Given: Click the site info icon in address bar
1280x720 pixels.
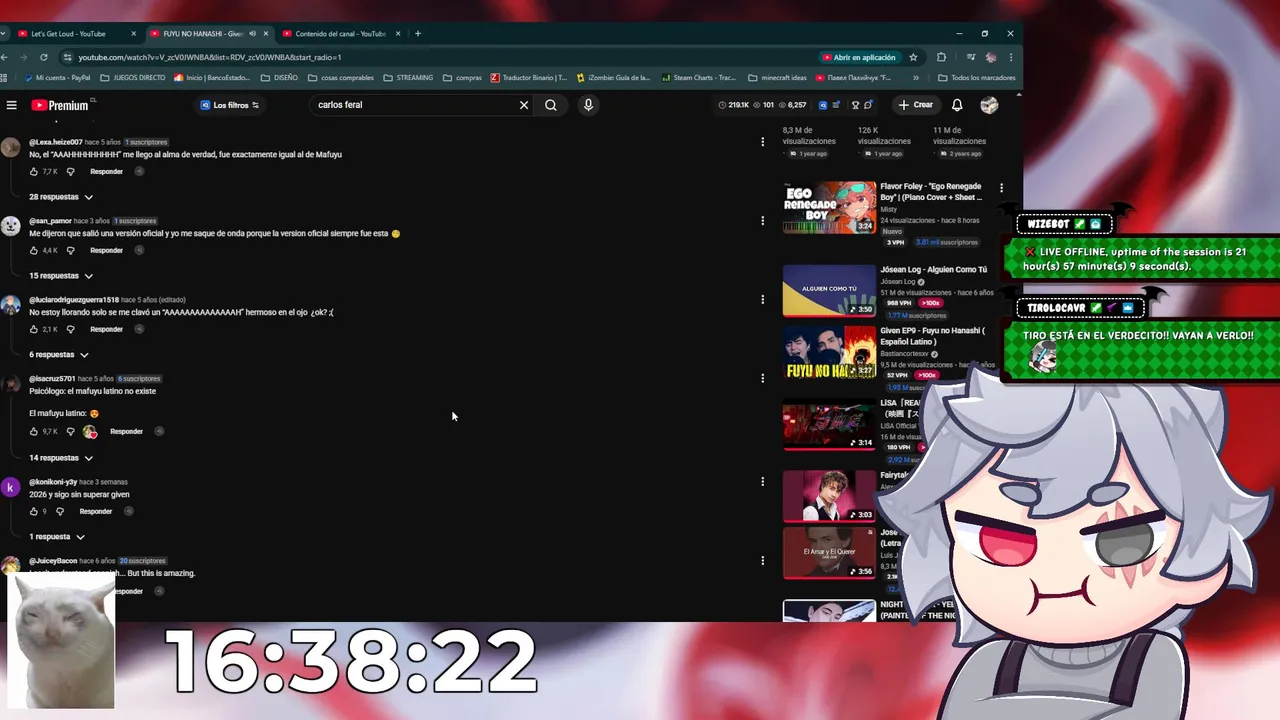Looking at the screenshot, I should pyautogui.click(x=67, y=57).
